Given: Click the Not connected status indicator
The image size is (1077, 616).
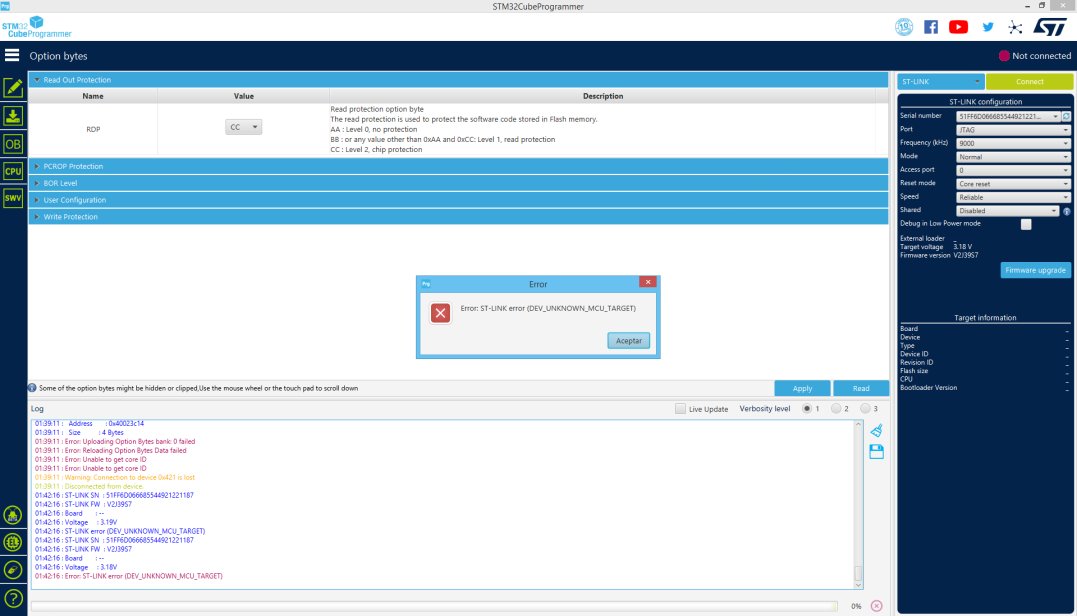Looking at the screenshot, I should (1034, 56).
